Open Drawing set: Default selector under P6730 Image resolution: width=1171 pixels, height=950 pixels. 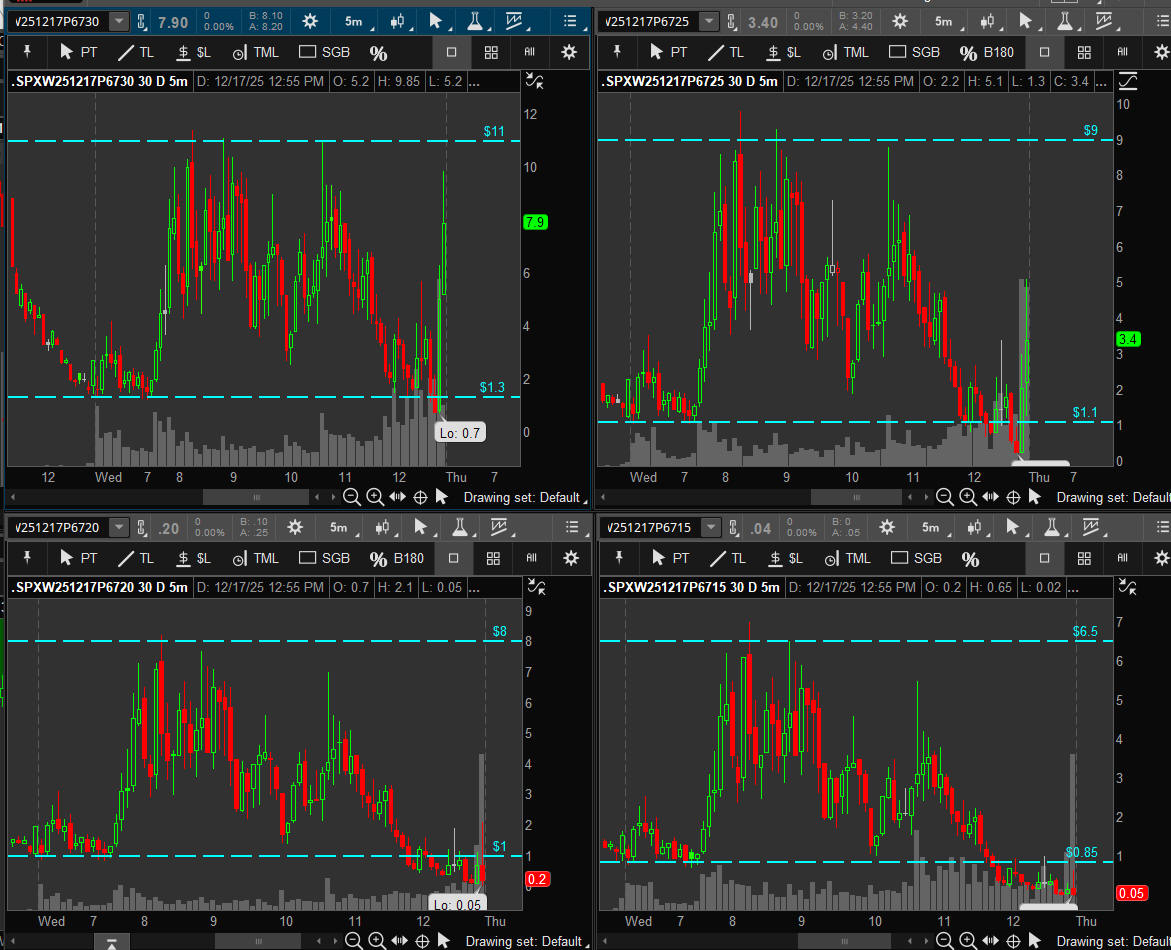[x=521, y=497]
